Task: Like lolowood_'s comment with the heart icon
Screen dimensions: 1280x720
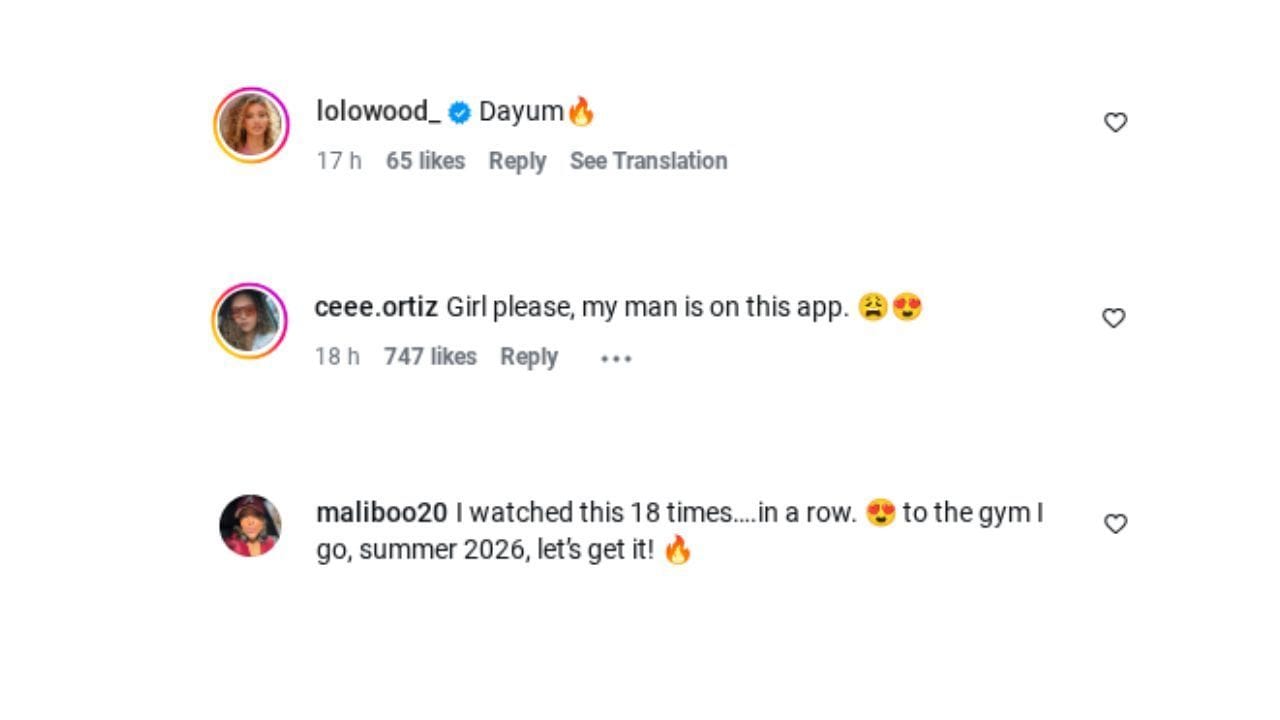Action: point(1114,121)
